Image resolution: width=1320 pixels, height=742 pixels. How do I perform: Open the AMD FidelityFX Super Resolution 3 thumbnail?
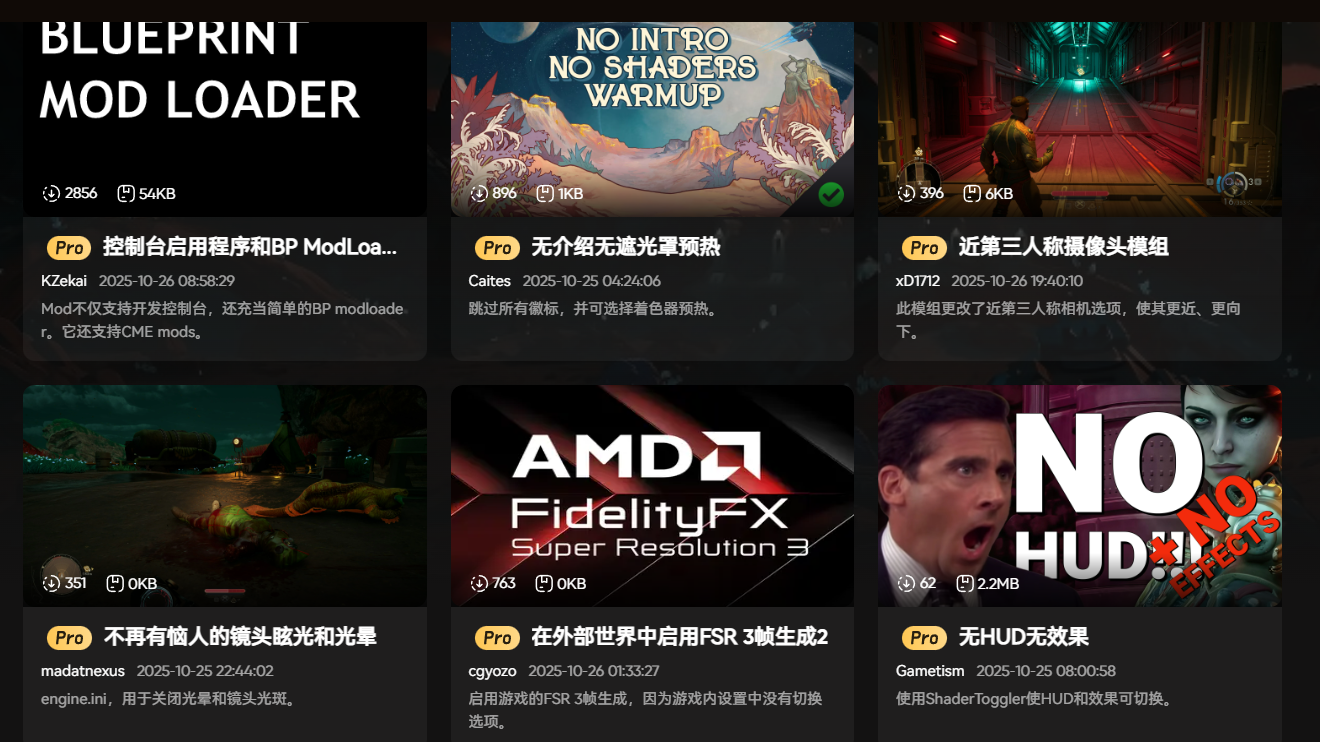pos(652,496)
